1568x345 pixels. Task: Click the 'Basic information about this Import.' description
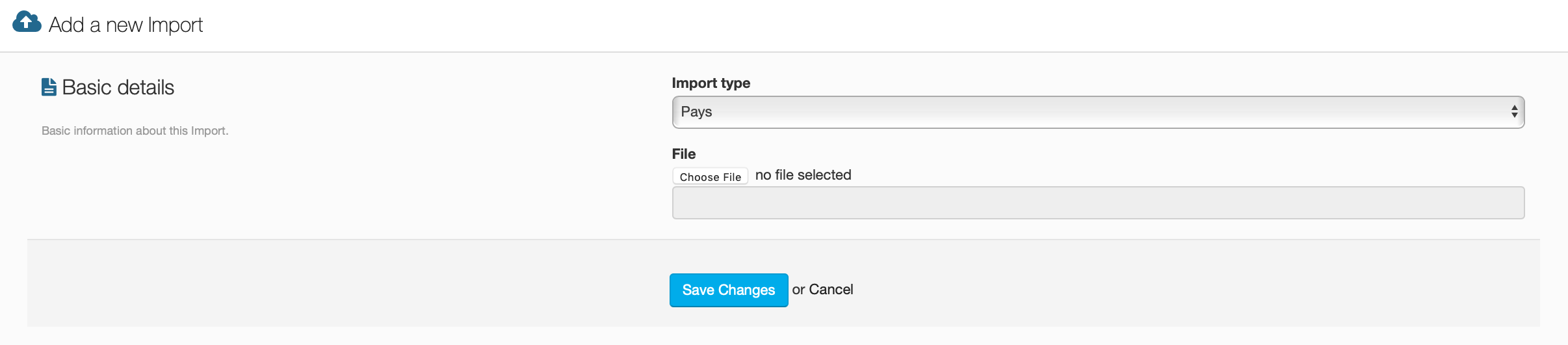pyautogui.click(x=135, y=131)
